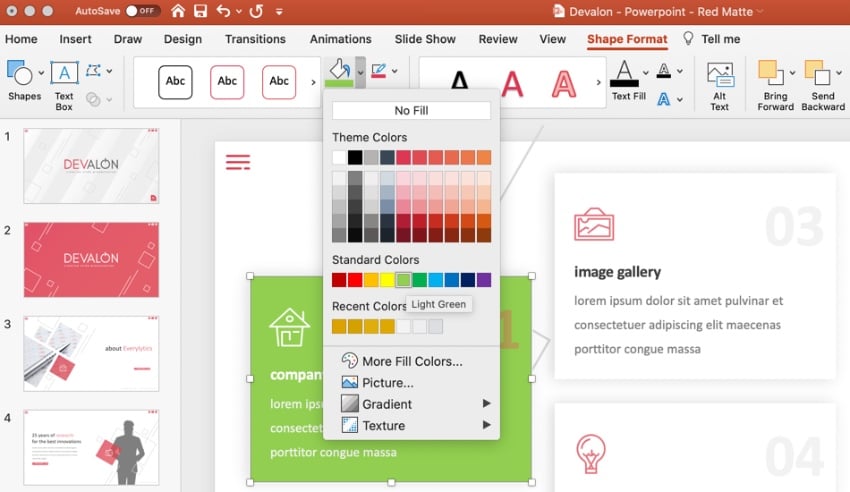
Task: Pick the Light Green standard color
Action: tap(403, 280)
